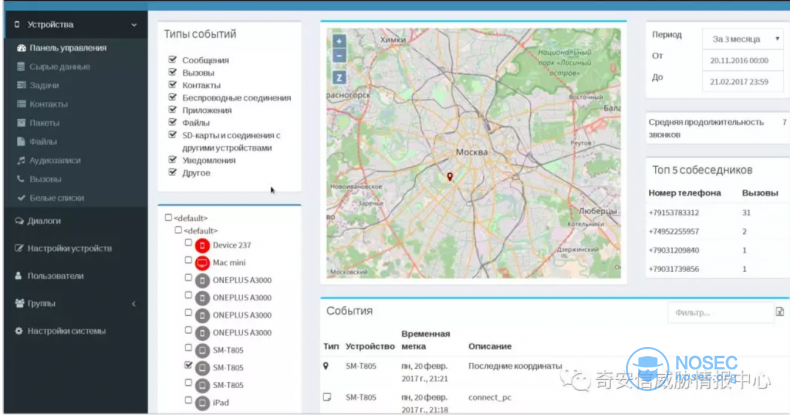Toggle Другое checkbox
Viewport: 790px width, 415px height.
point(173,172)
